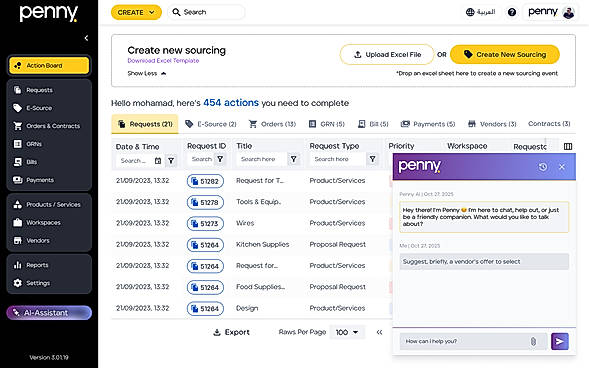The height and width of the screenshot is (368, 589).
Task: Focus the Title column search field
Action: click(x=261, y=159)
